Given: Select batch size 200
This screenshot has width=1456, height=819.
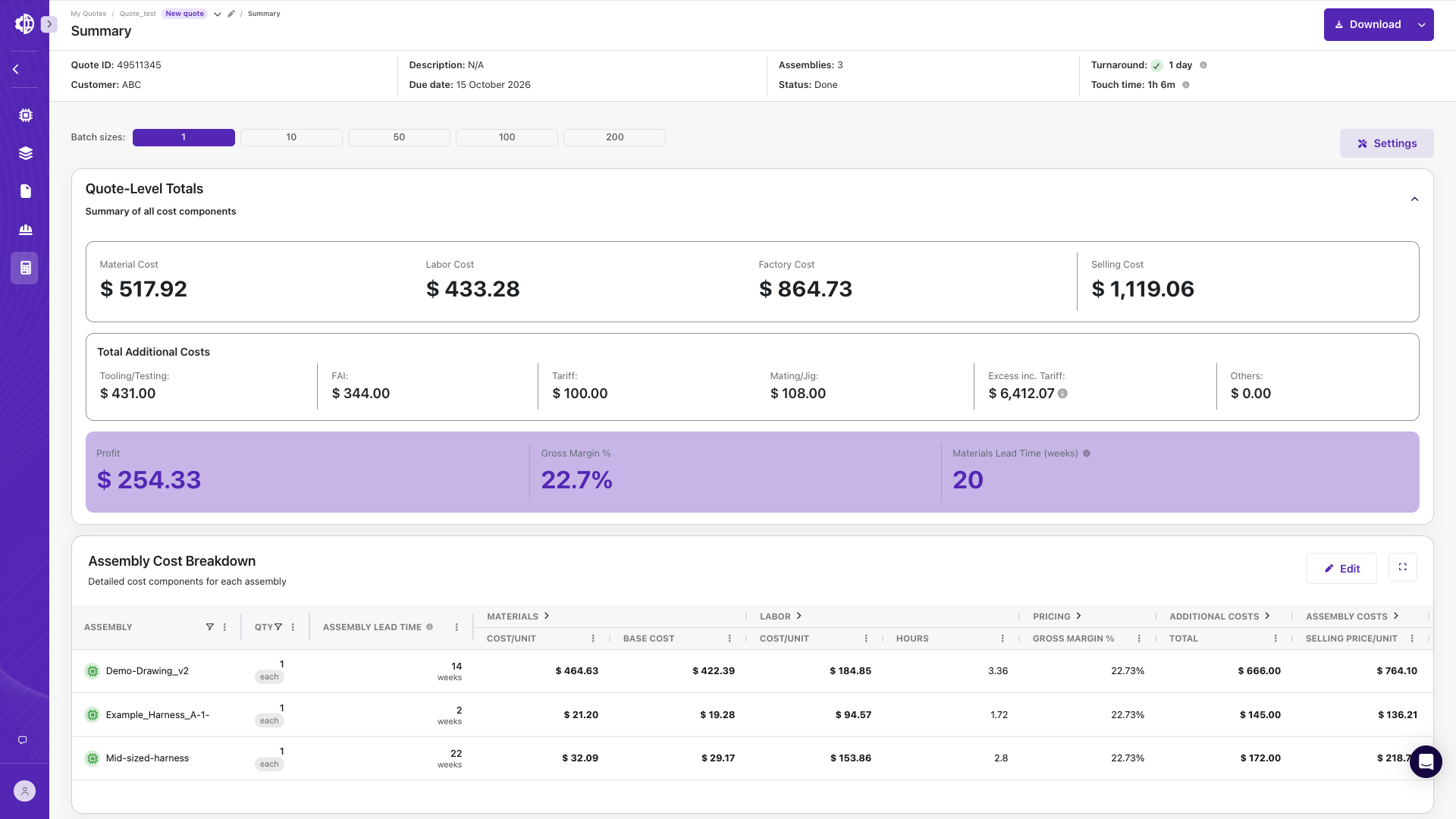Looking at the screenshot, I should coord(614,137).
